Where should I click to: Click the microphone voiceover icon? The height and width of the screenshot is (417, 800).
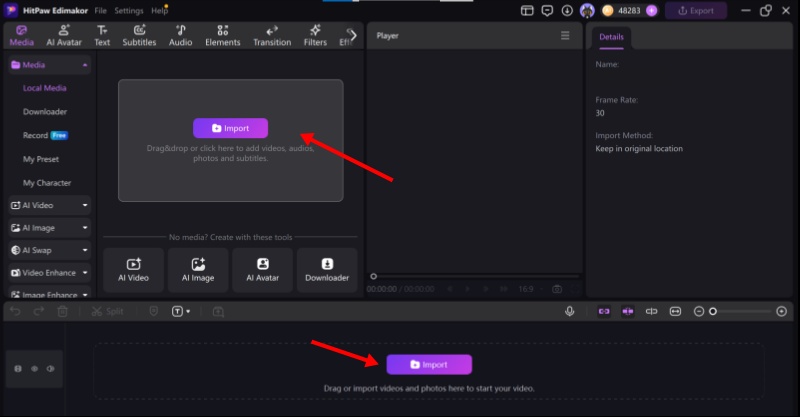pyautogui.click(x=569, y=311)
